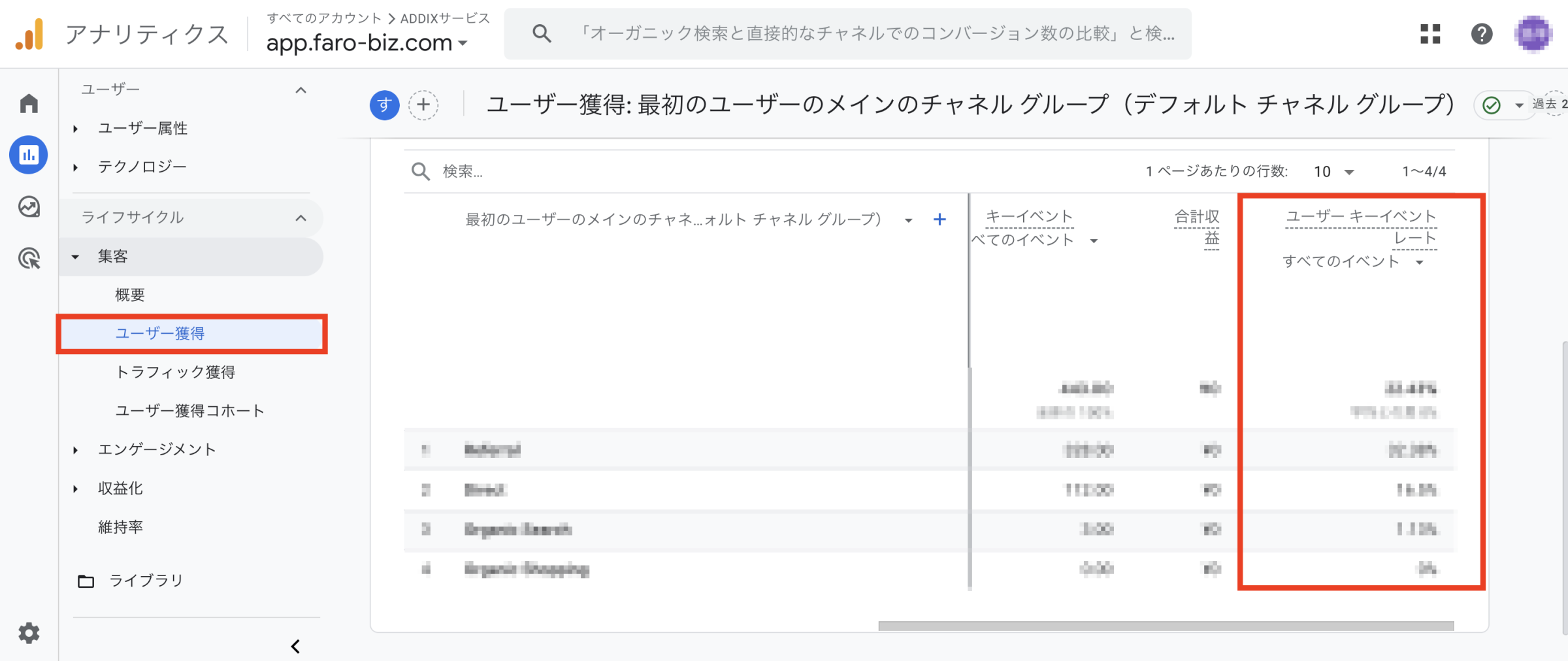Sort by 合計収益 column header

tap(1198, 227)
